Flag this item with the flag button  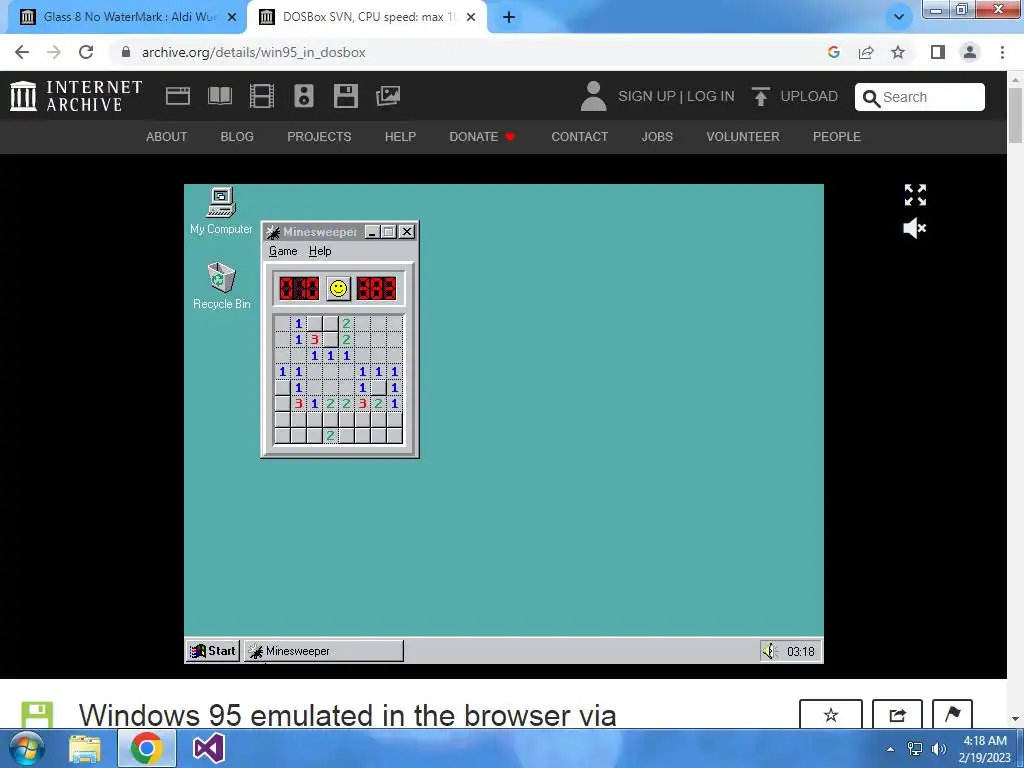coord(952,714)
